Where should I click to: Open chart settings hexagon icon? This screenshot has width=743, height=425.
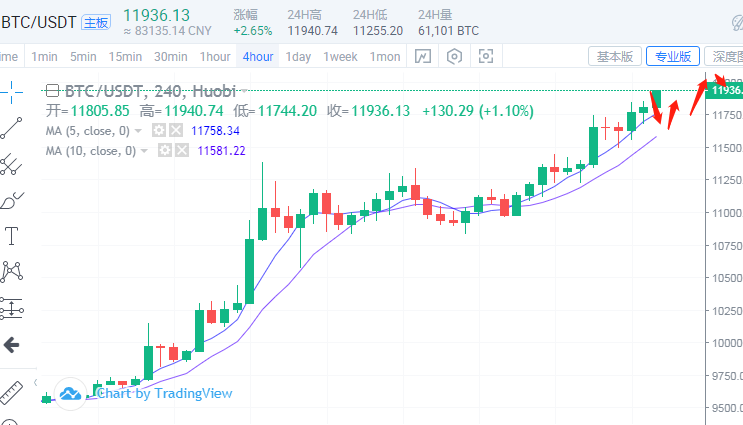pos(455,57)
